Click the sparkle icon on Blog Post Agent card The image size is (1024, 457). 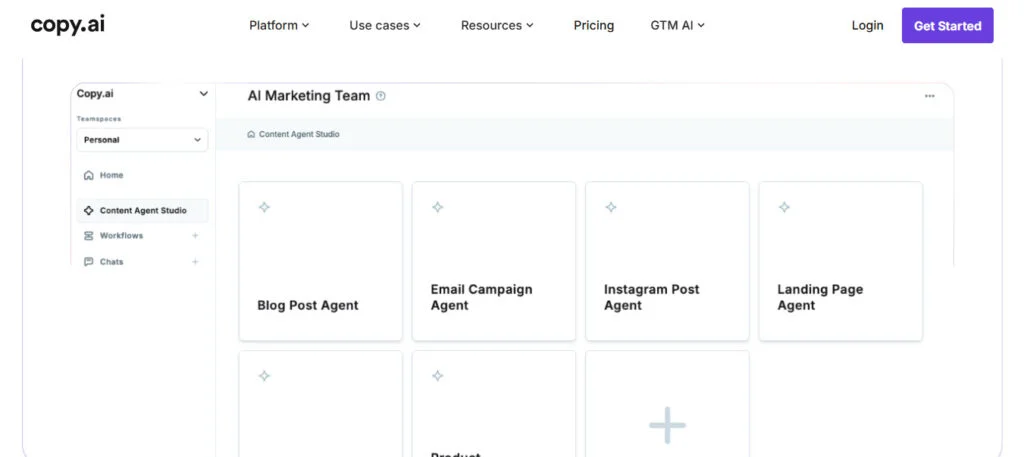264,207
